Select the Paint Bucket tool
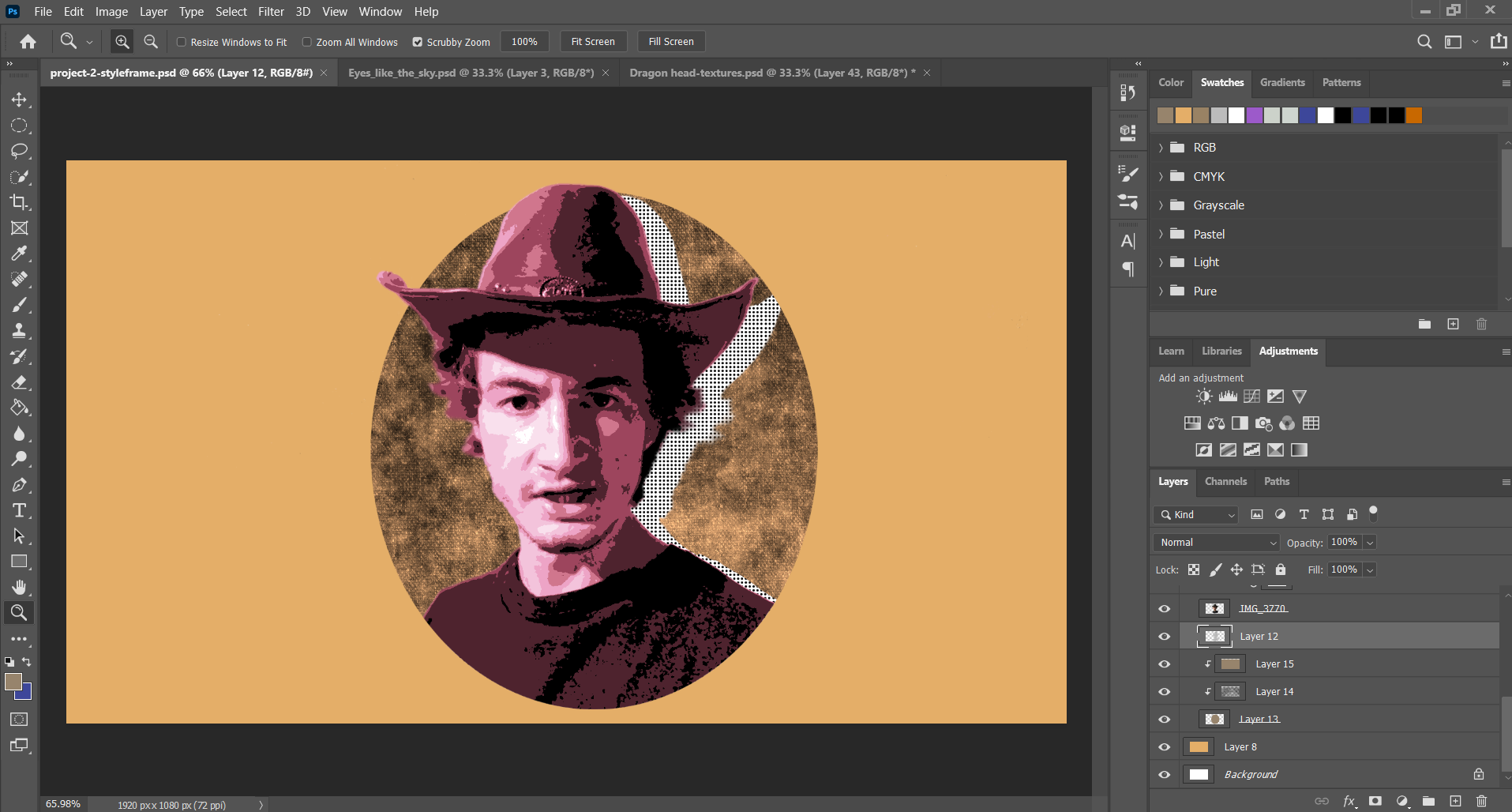This screenshot has width=1512, height=812. tap(19, 408)
